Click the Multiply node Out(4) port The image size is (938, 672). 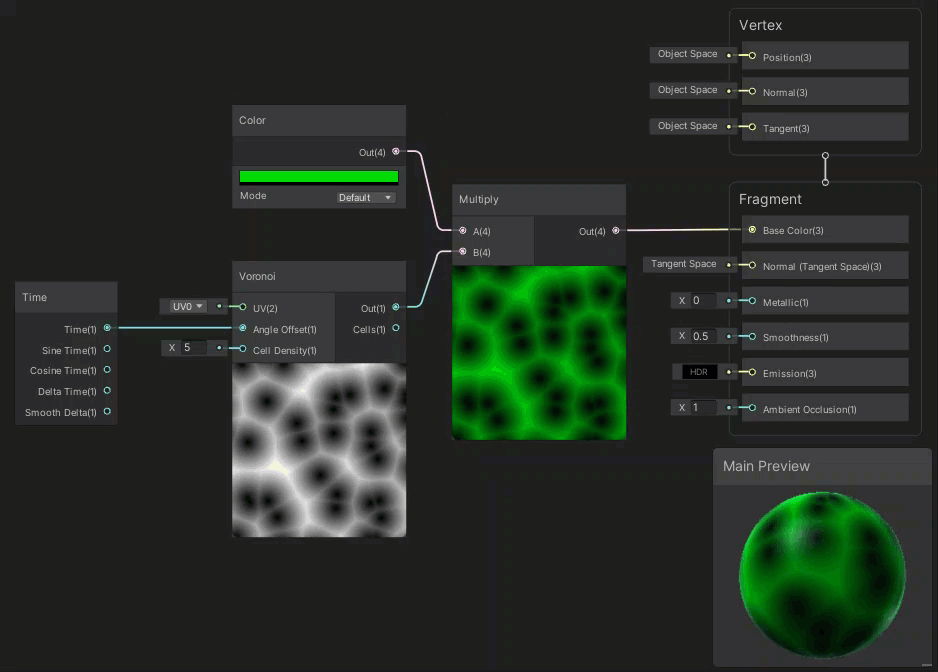pos(616,231)
